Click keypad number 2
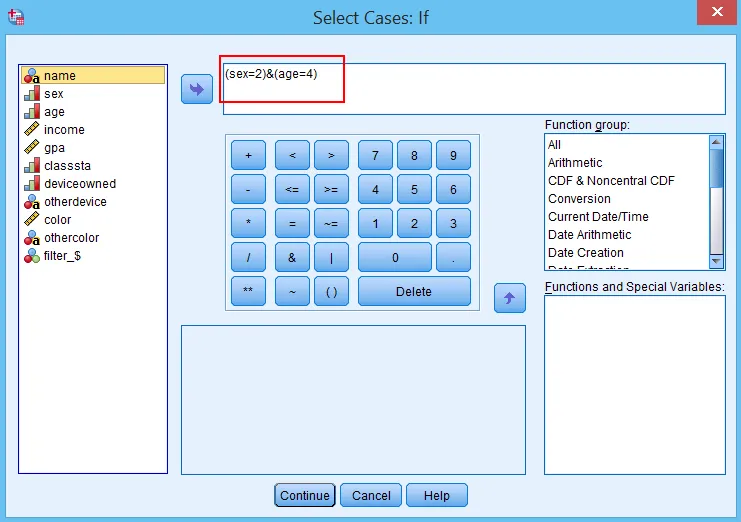The width and height of the screenshot is (741, 522). point(414,223)
